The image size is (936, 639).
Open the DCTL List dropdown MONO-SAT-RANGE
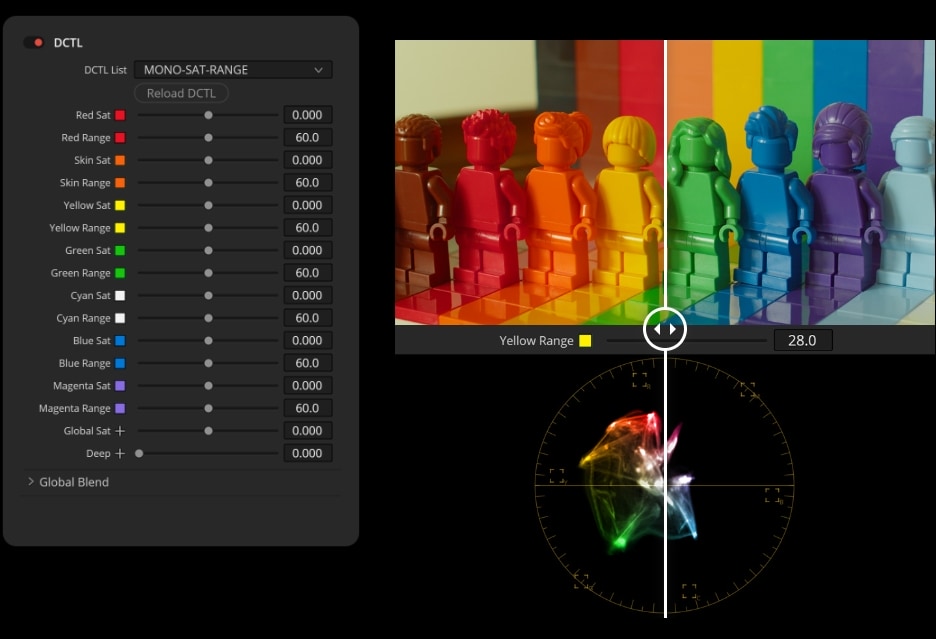[x=233, y=70]
